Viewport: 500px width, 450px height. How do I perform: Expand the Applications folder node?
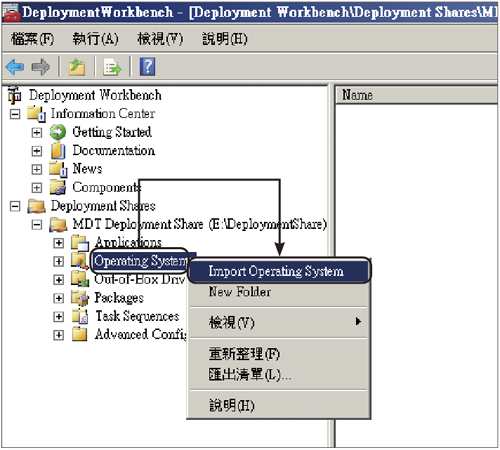[59, 243]
